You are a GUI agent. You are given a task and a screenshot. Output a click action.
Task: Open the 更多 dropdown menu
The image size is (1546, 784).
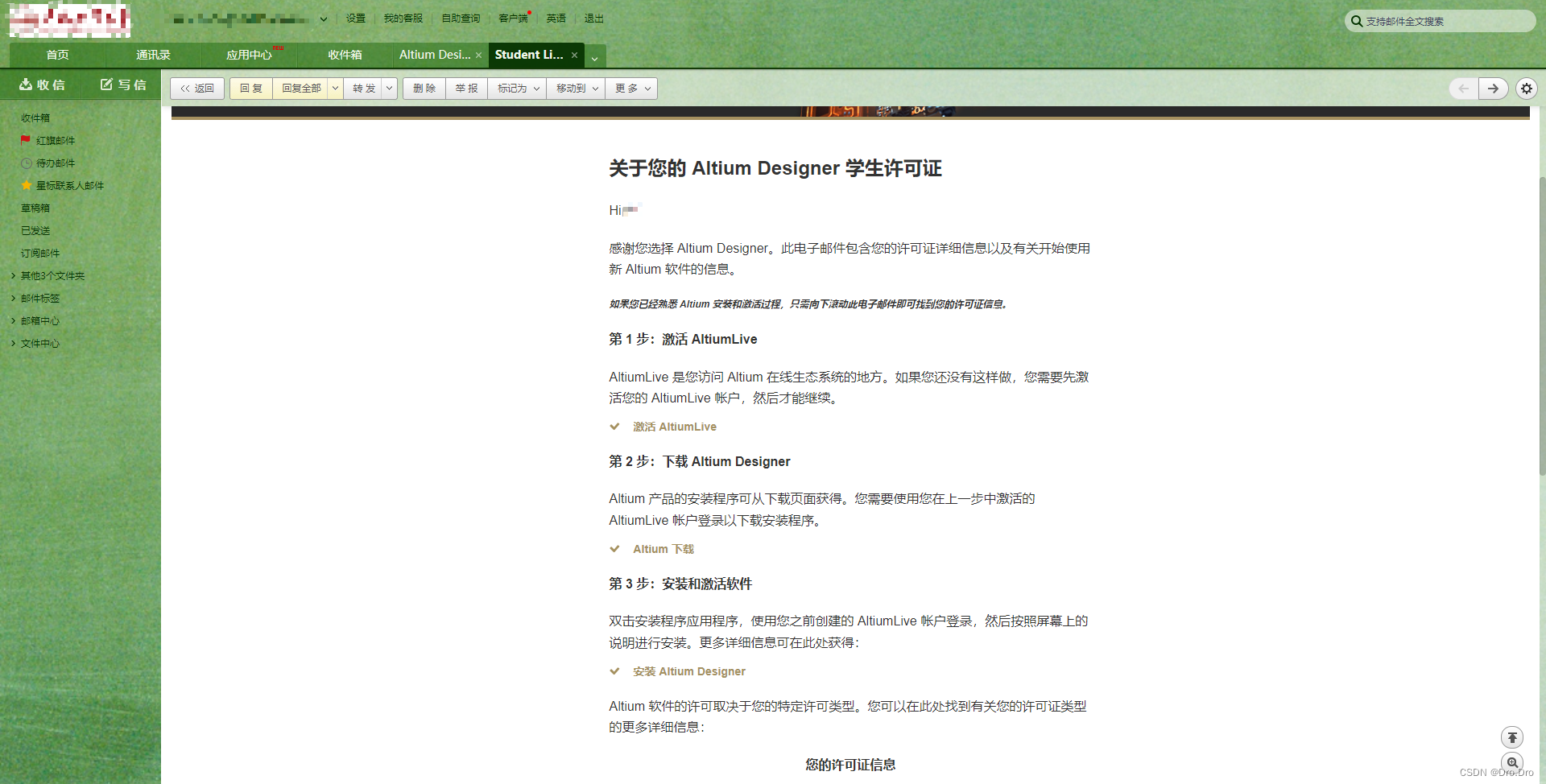(x=630, y=89)
